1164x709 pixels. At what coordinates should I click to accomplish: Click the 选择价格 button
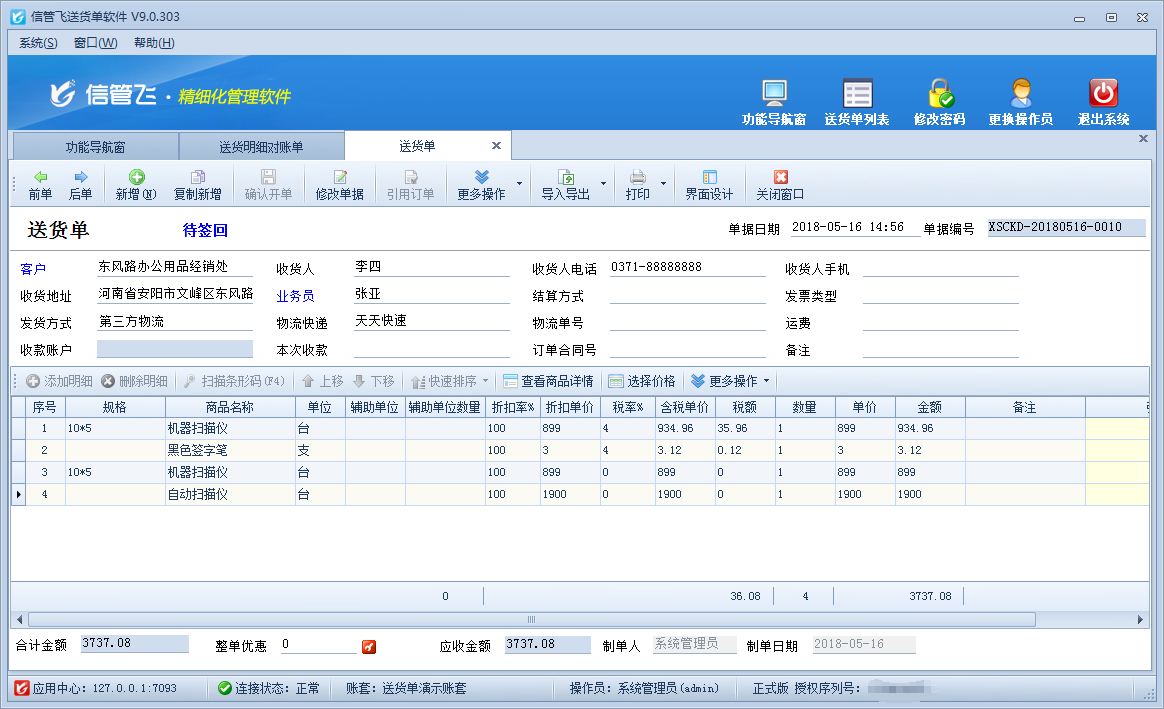(642, 381)
